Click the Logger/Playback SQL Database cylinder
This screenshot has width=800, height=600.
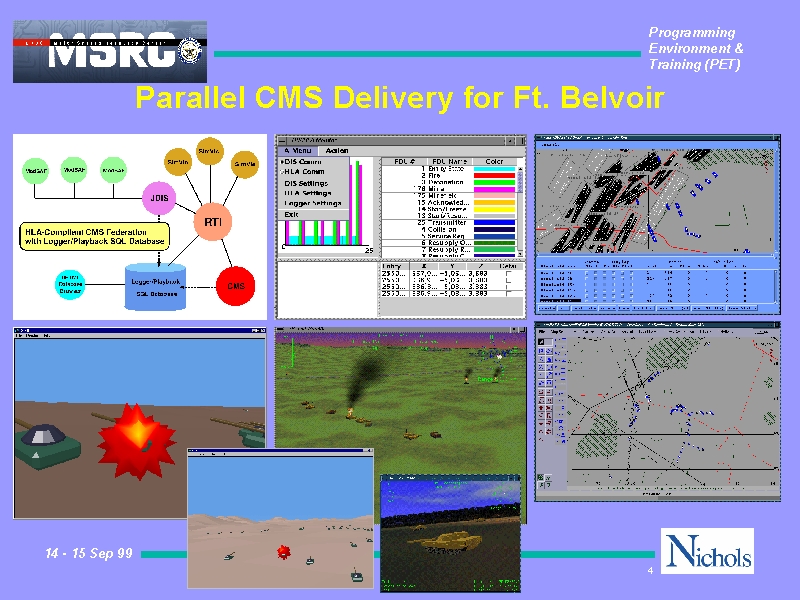tap(156, 286)
